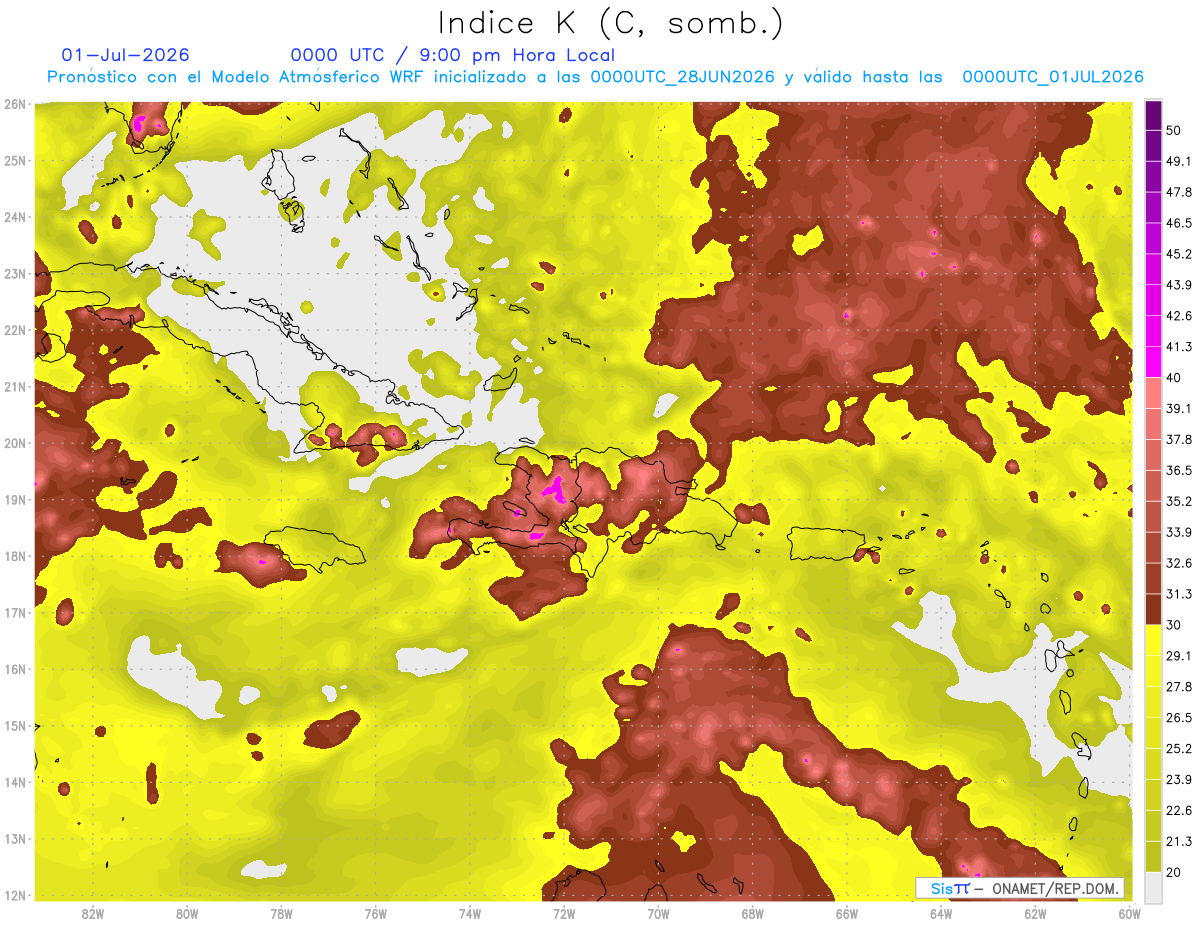The image size is (1200, 927).
Task: Click the color bar value 41.3
Action: click(1178, 347)
